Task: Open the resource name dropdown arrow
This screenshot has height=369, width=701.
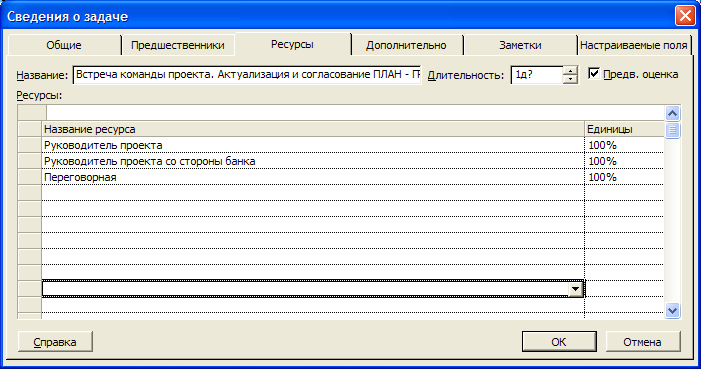Action: 575,289
